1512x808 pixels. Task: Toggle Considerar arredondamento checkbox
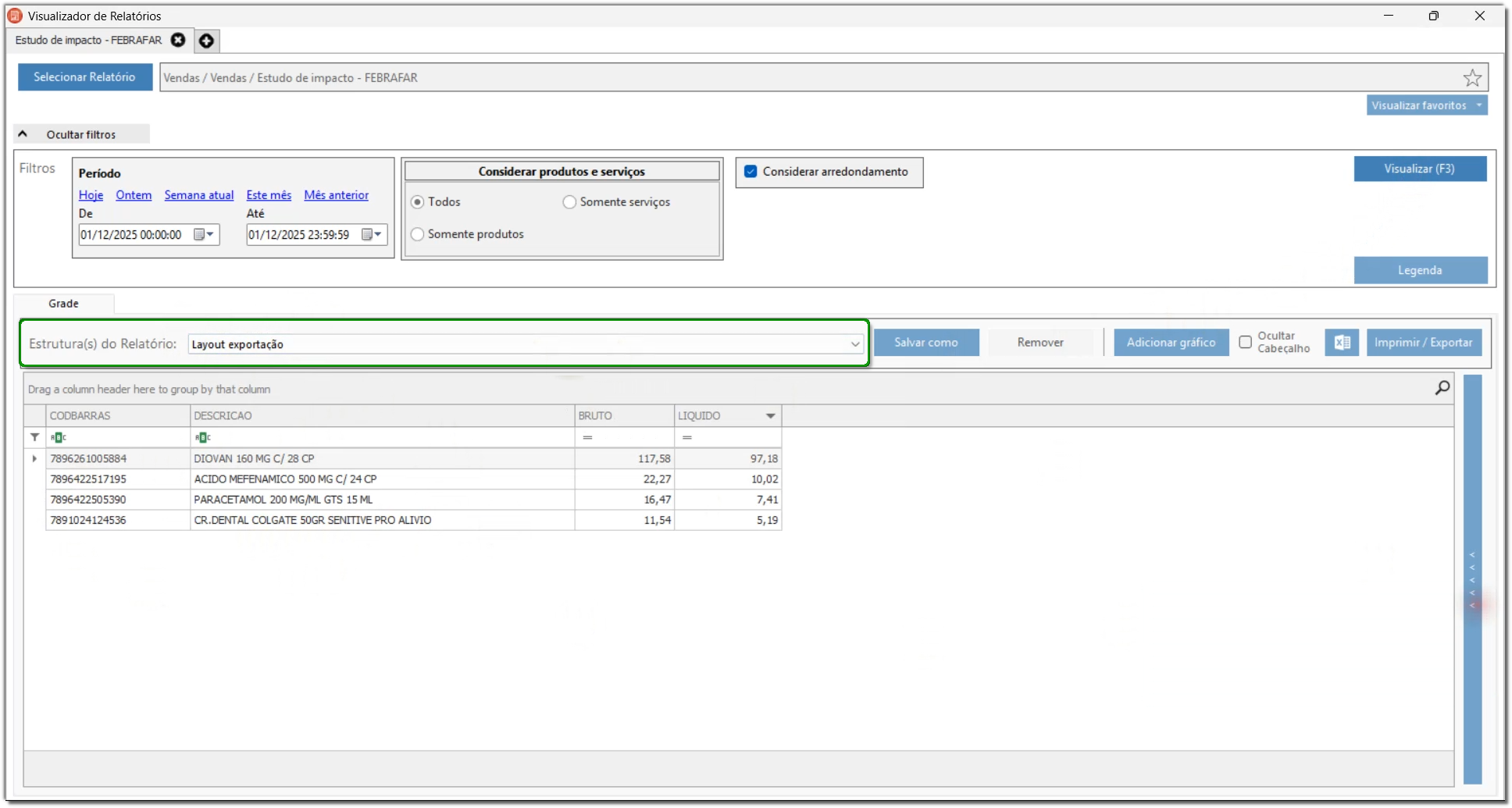tap(751, 172)
